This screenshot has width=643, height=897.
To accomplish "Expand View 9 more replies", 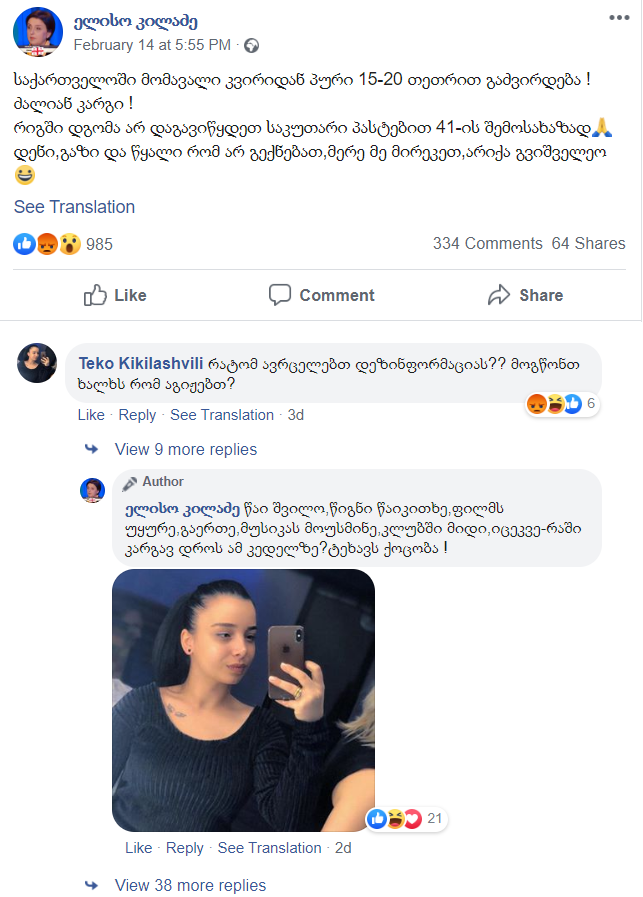I will [x=185, y=450].
